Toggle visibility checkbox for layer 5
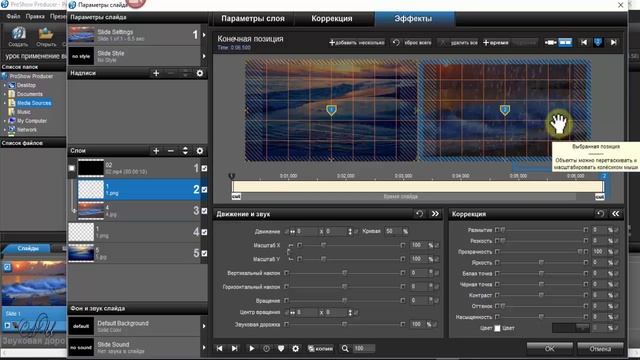The width and height of the screenshot is (640, 360). pos(204,253)
